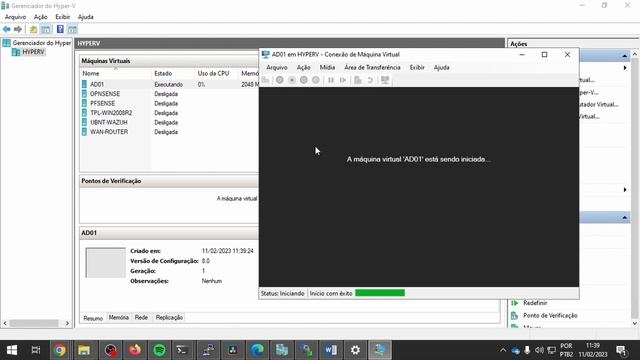Viewport: 640px width, 360px height.
Task: Click the Redefinir action link
Action: click(x=535, y=303)
